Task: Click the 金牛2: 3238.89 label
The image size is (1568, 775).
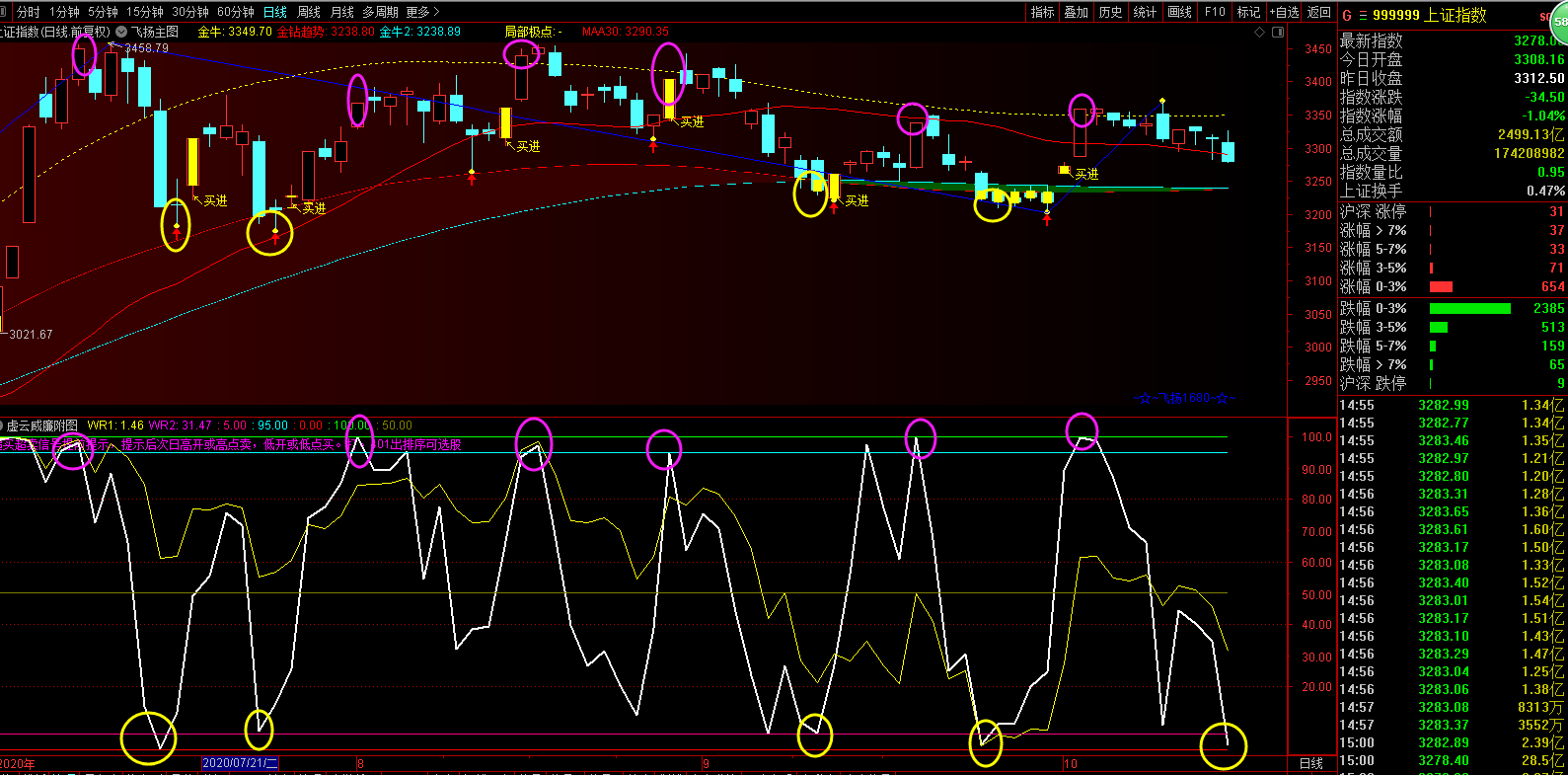Action: coord(420,32)
